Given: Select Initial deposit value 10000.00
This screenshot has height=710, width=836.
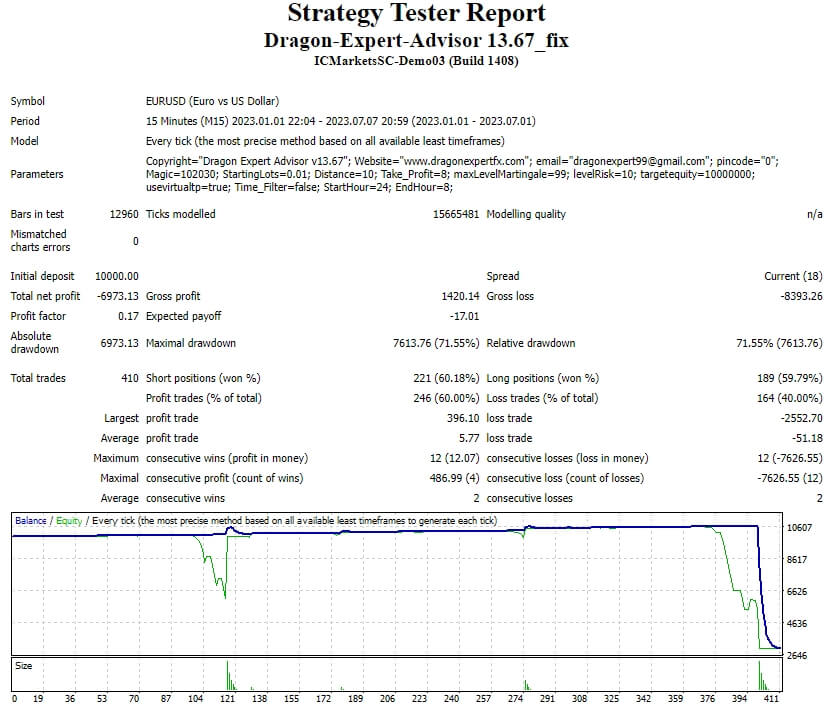Looking at the screenshot, I should click(117, 276).
